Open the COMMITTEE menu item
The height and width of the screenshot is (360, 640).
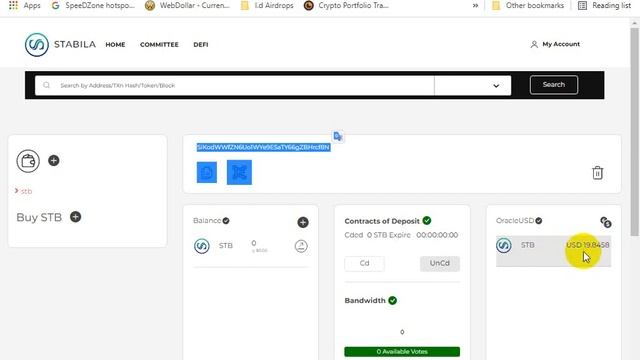point(159,44)
